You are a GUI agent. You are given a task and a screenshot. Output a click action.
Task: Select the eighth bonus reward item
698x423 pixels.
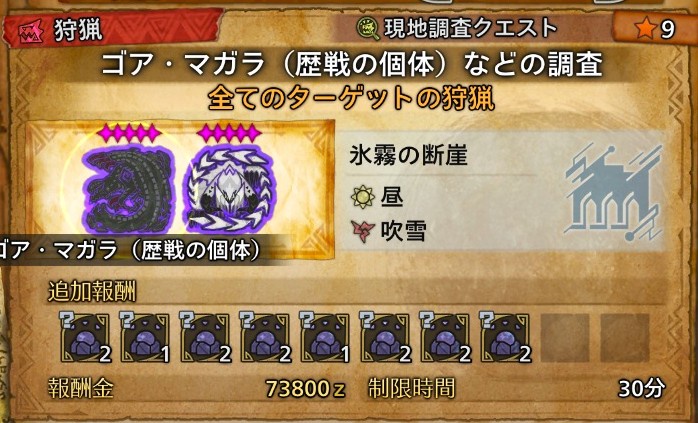pyautogui.click(x=505, y=337)
